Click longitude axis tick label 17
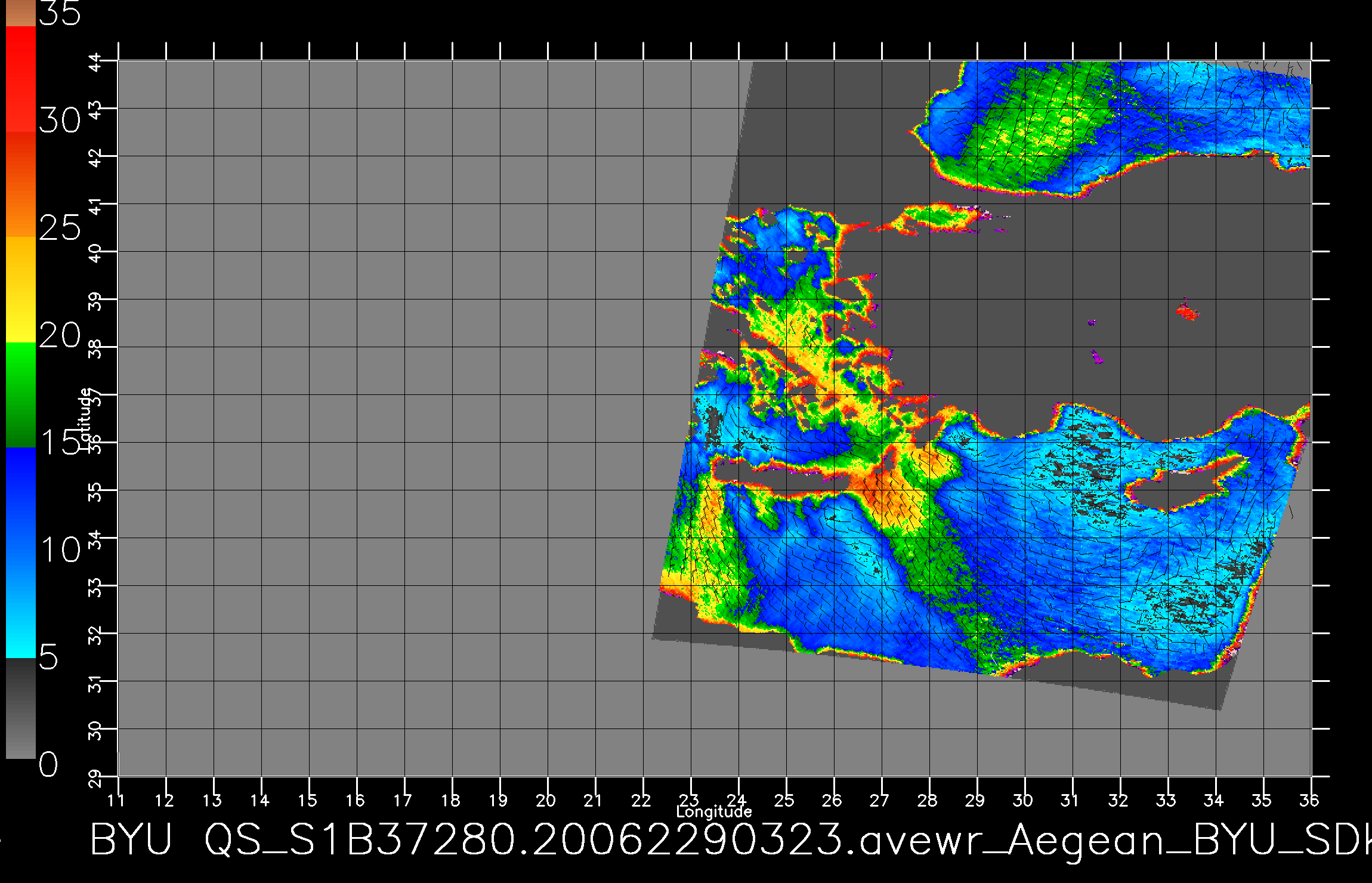Image resolution: width=1372 pixels, height=883 pixels. (403, 800)
